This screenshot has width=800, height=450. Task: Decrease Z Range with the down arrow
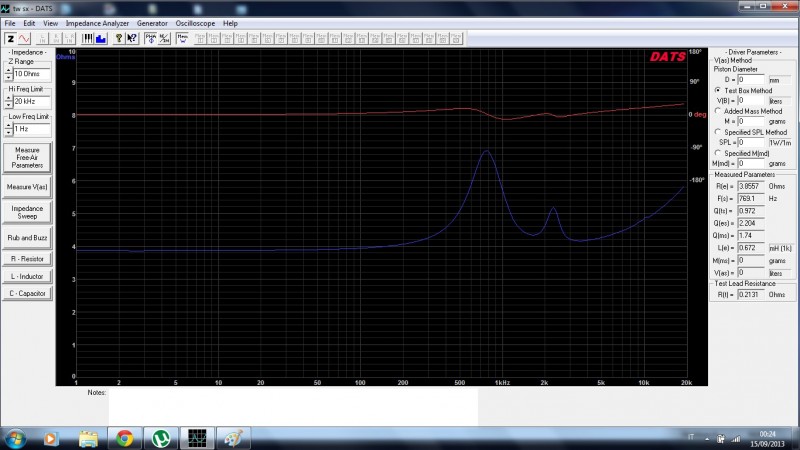(x=8, y=77)
